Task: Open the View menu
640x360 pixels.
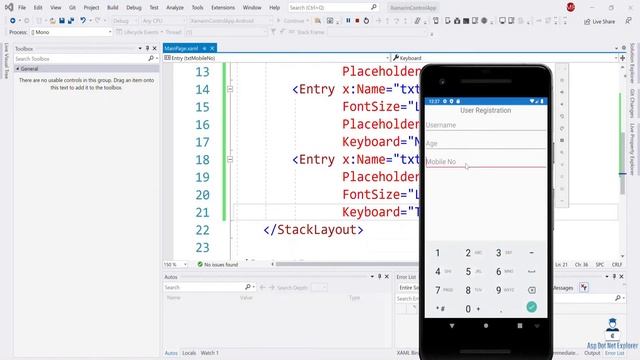Action: click(x=56, y=7)
